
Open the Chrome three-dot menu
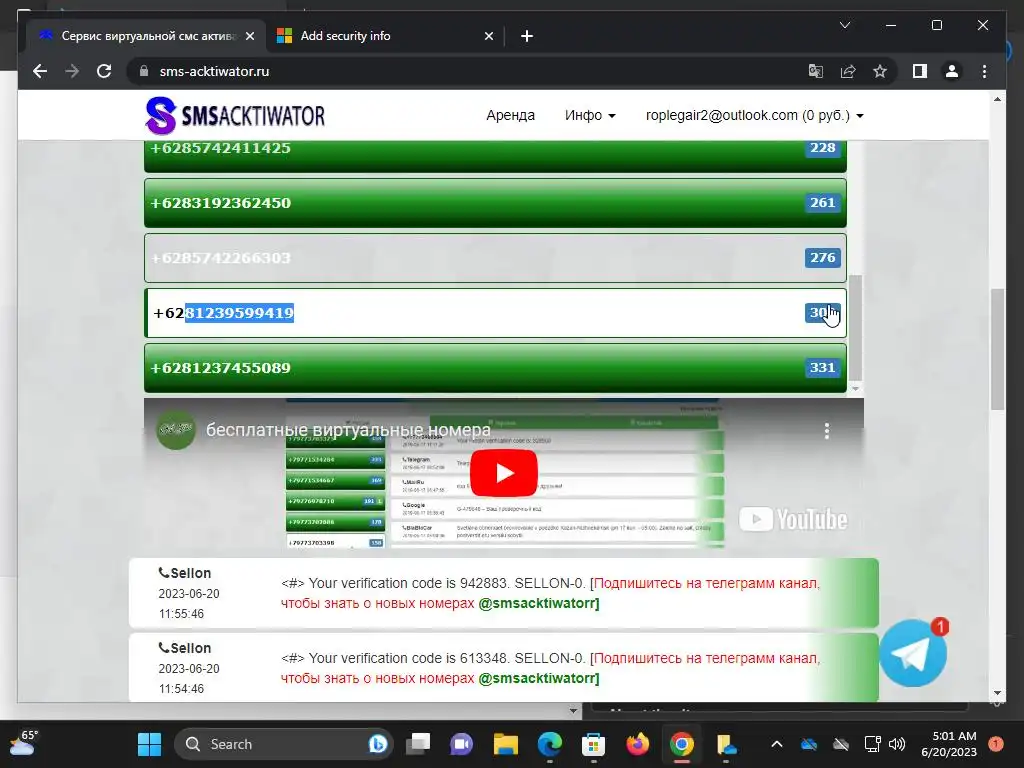click(984, 71)
